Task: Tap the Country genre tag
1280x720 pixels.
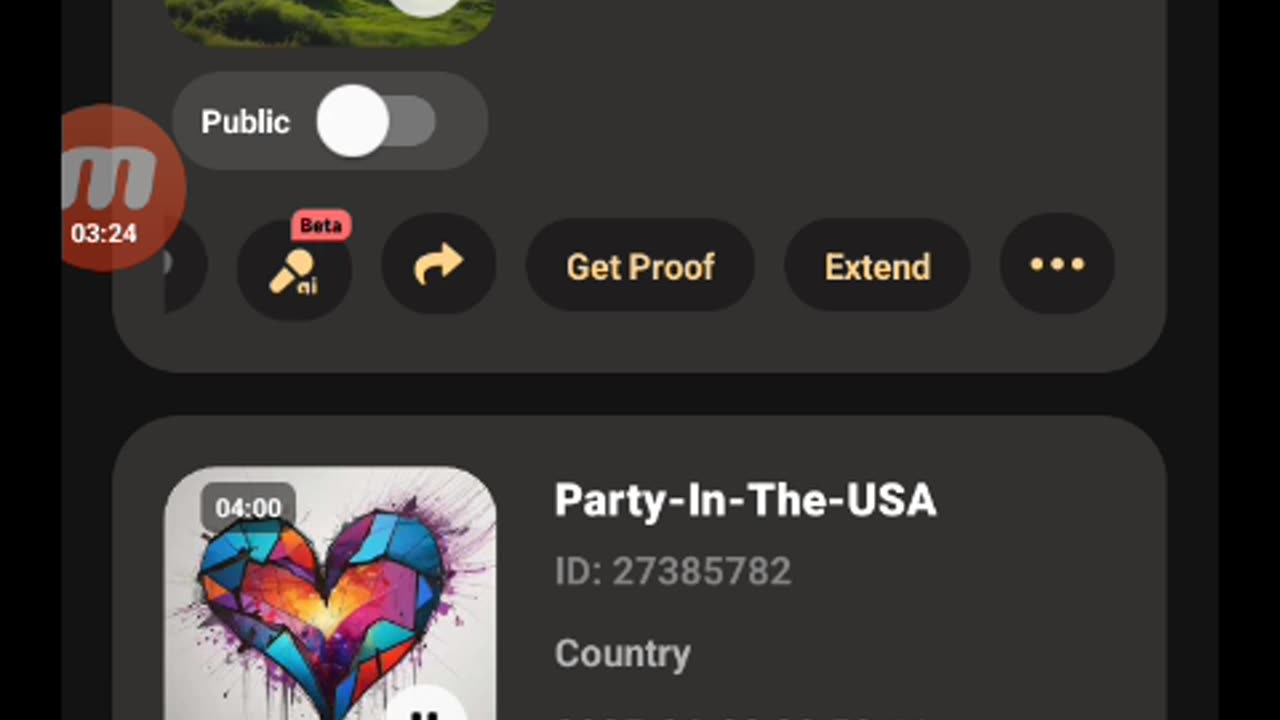Action: (x=622, y=653)
